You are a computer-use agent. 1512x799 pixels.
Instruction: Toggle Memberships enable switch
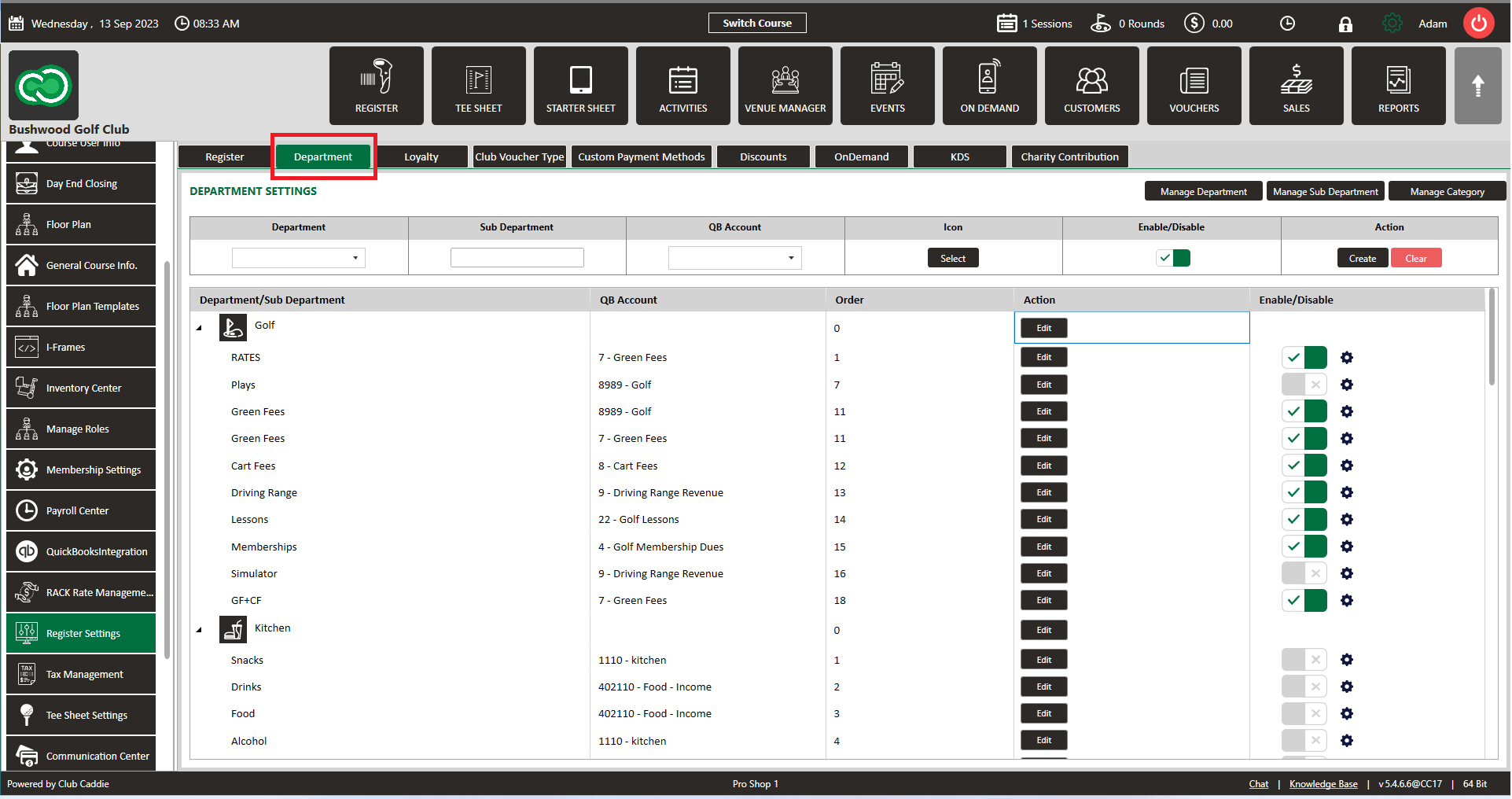[x=1304, y=547]
